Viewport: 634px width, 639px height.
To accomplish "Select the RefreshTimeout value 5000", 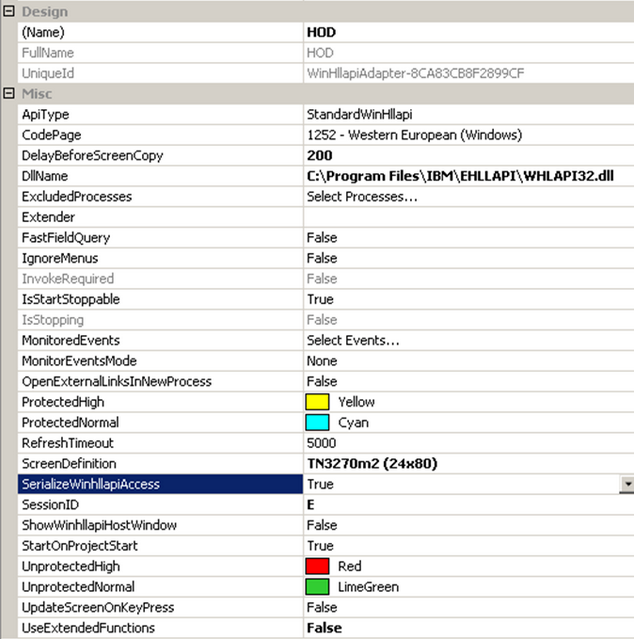I will click(322, 443).
